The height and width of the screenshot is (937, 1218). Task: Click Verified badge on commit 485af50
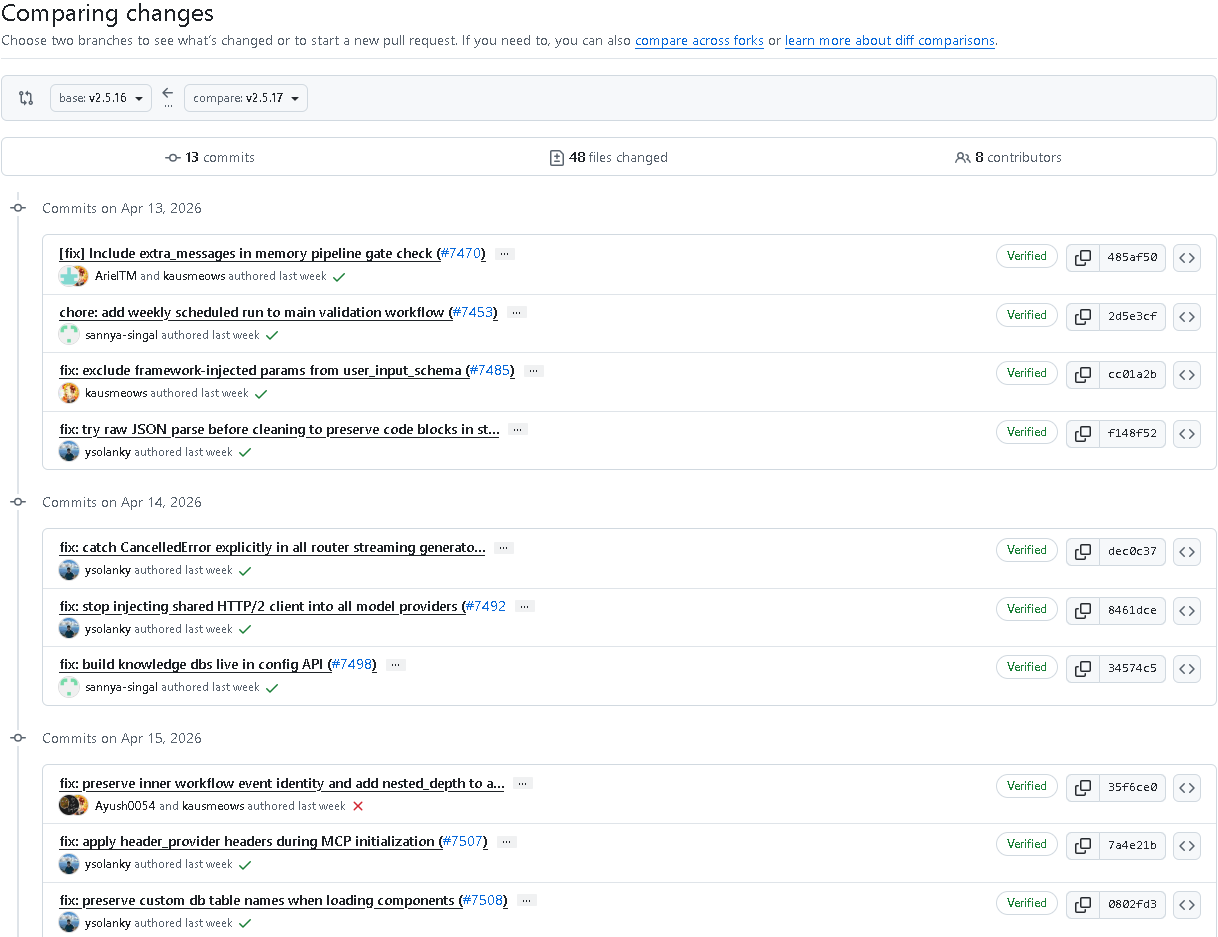[x=1026, y=256]
